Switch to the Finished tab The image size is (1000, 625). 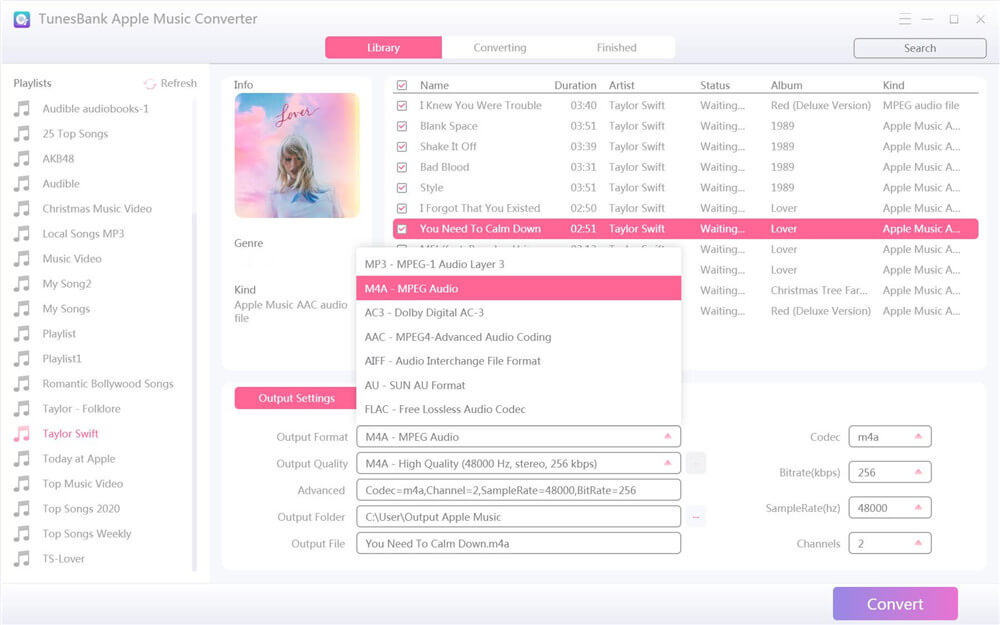[x=616, y=48]
